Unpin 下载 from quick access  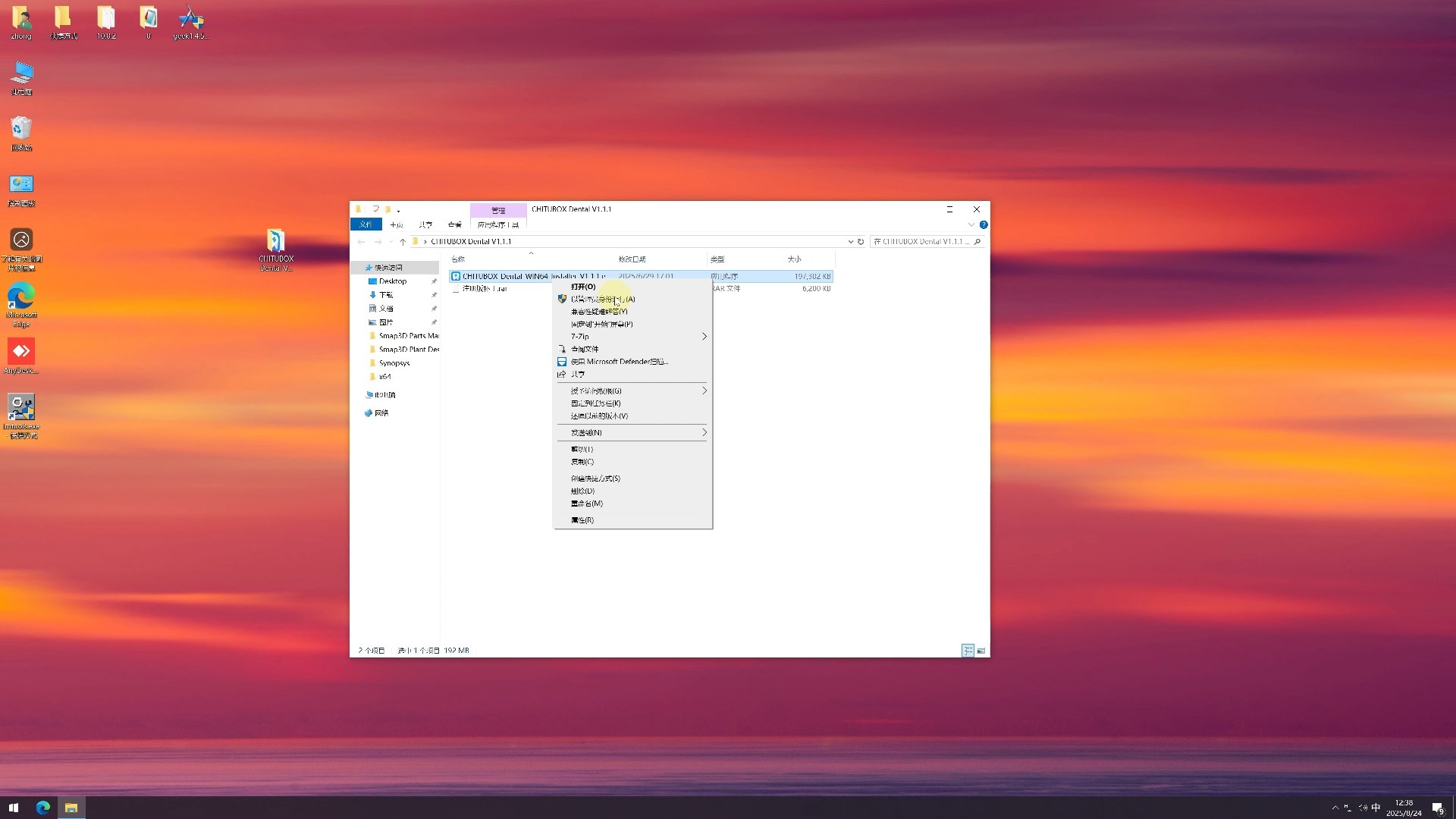coord(434,295)
